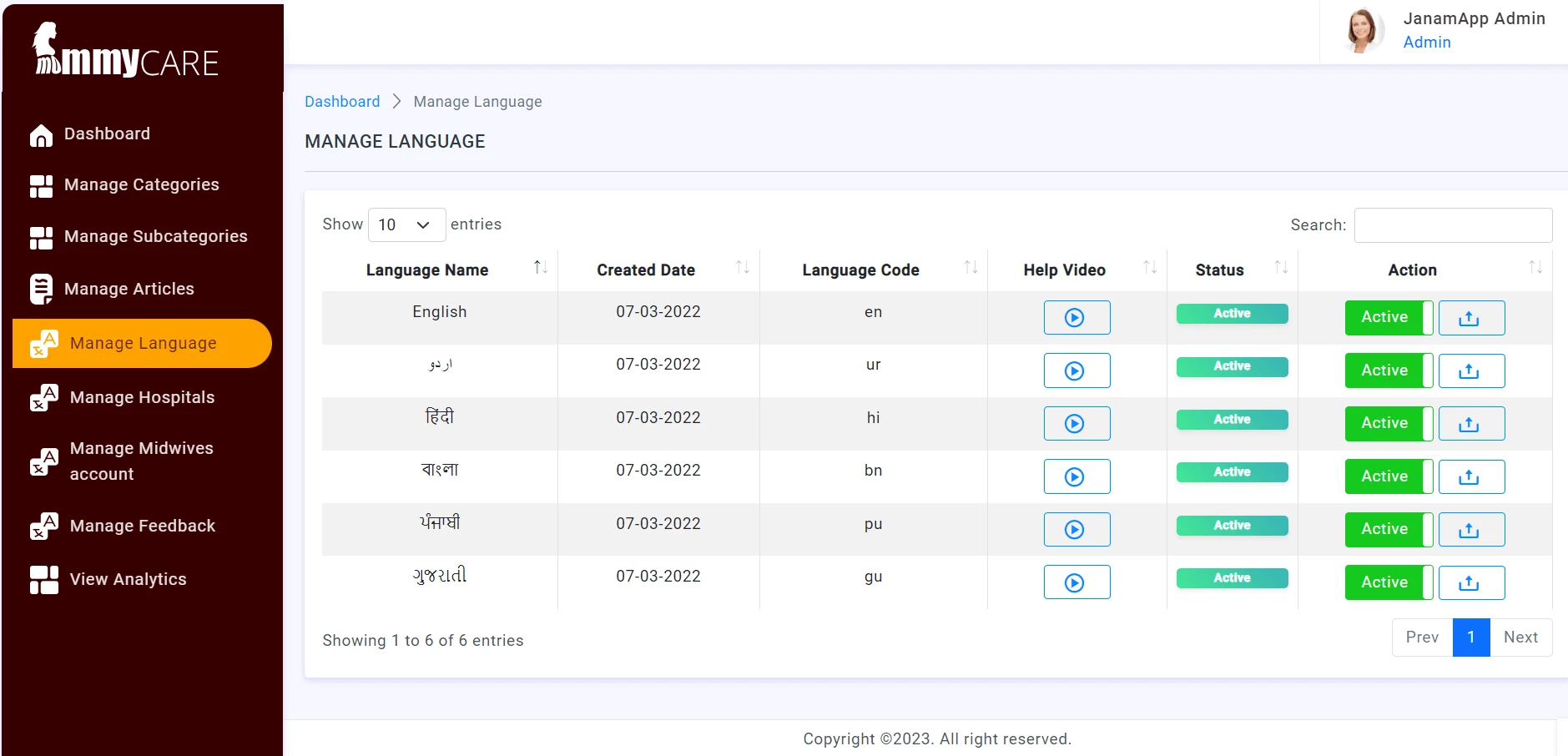Select the Manage Midwives account icon
1568x756 pixels.
[42, 460]
